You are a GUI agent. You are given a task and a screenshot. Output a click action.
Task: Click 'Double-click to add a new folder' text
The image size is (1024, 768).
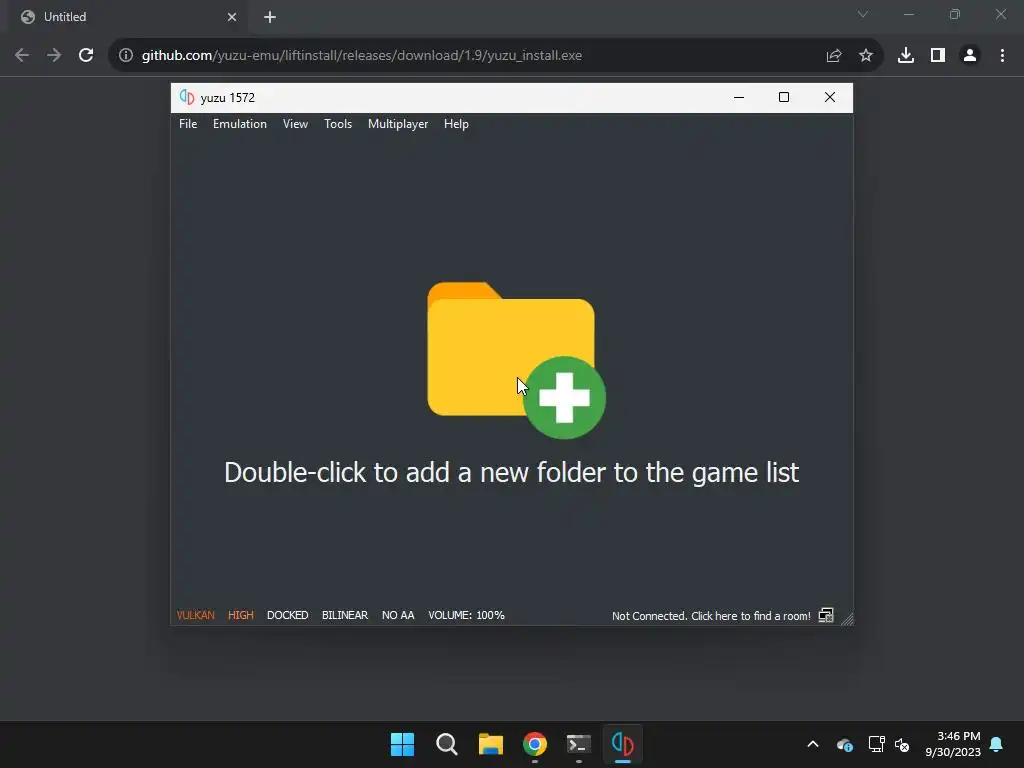point(511,473)
